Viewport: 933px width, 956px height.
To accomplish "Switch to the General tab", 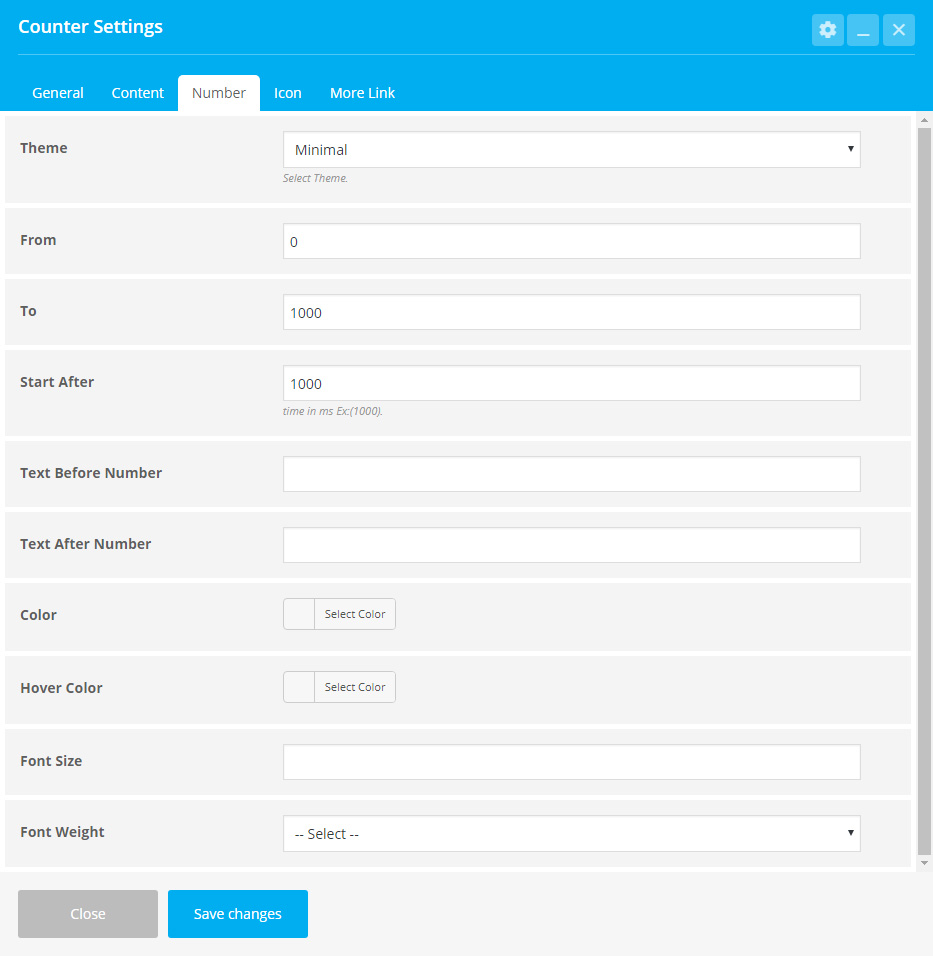I will 58,93.
